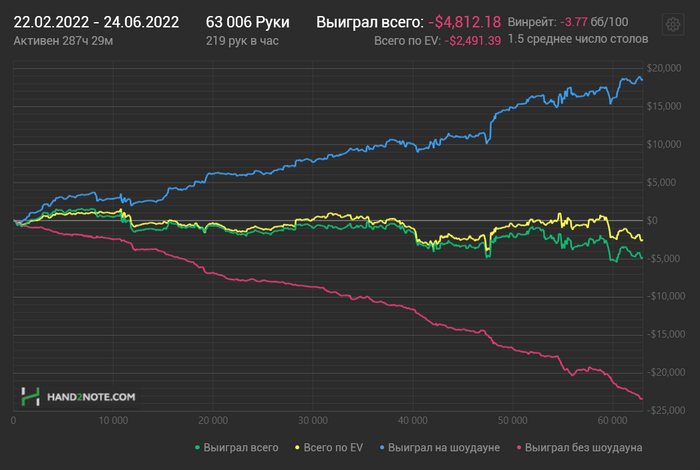Image resolution: width=700 pixels, height=470 pixels.
Task: Click the 'Всего по EV:' header label
Action: click(x=408, y=41)
